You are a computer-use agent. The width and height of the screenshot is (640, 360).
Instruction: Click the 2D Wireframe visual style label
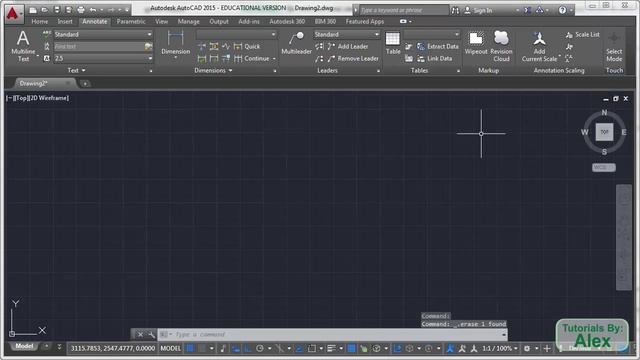click(49, 98)
